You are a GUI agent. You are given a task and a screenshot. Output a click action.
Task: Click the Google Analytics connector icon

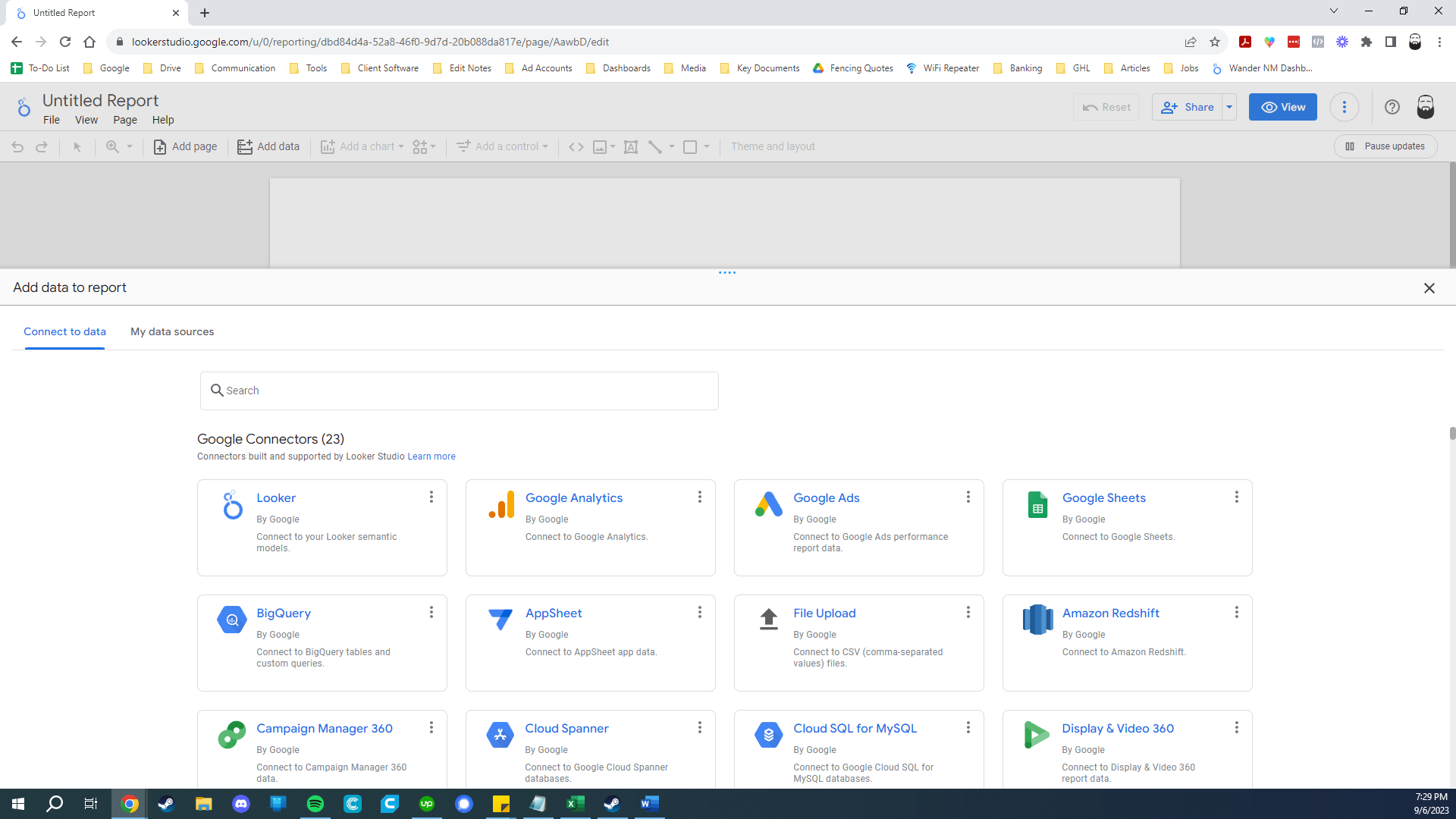501,505
